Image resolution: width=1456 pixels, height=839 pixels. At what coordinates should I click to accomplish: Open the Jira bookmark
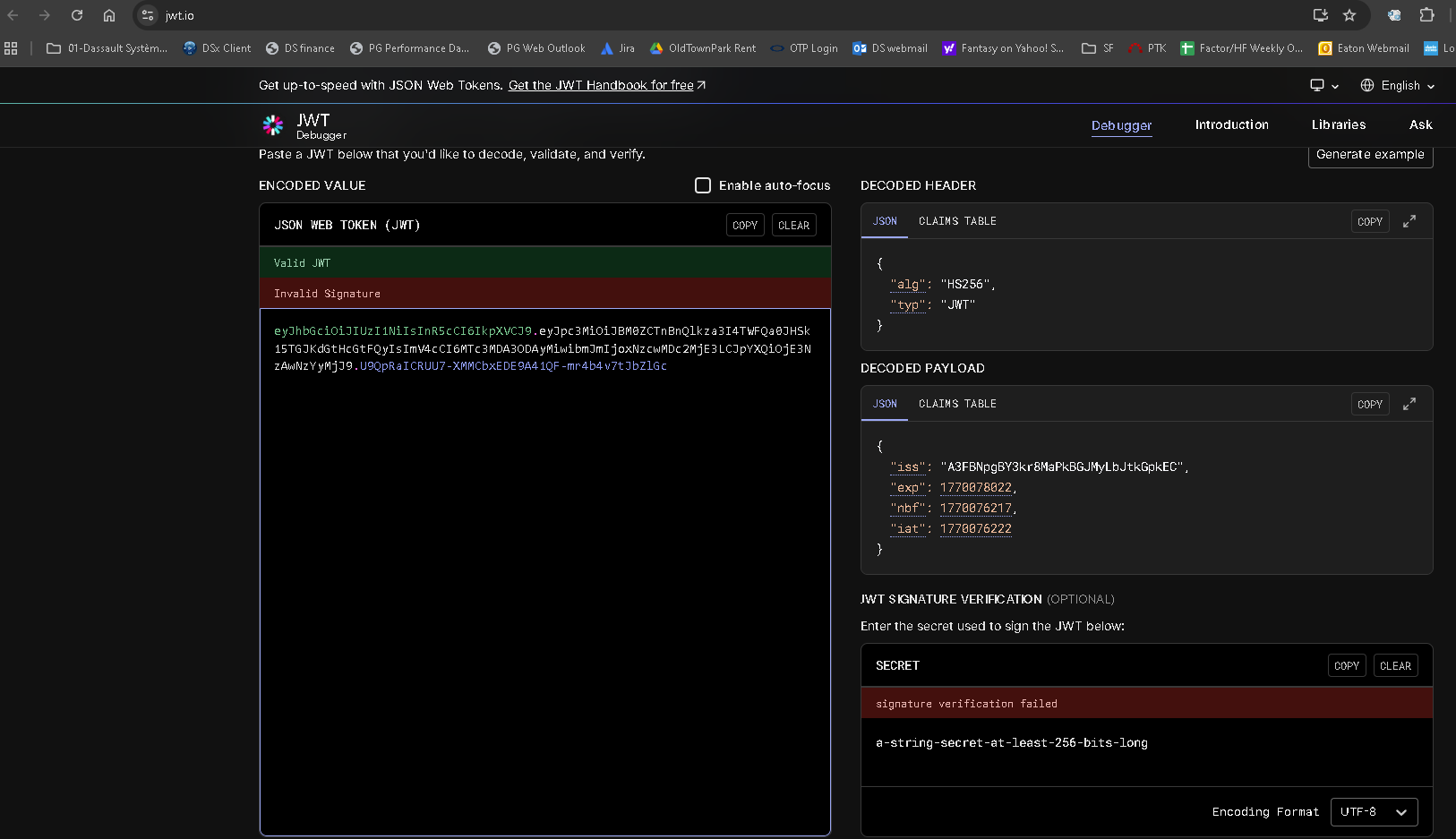point(618,48)
